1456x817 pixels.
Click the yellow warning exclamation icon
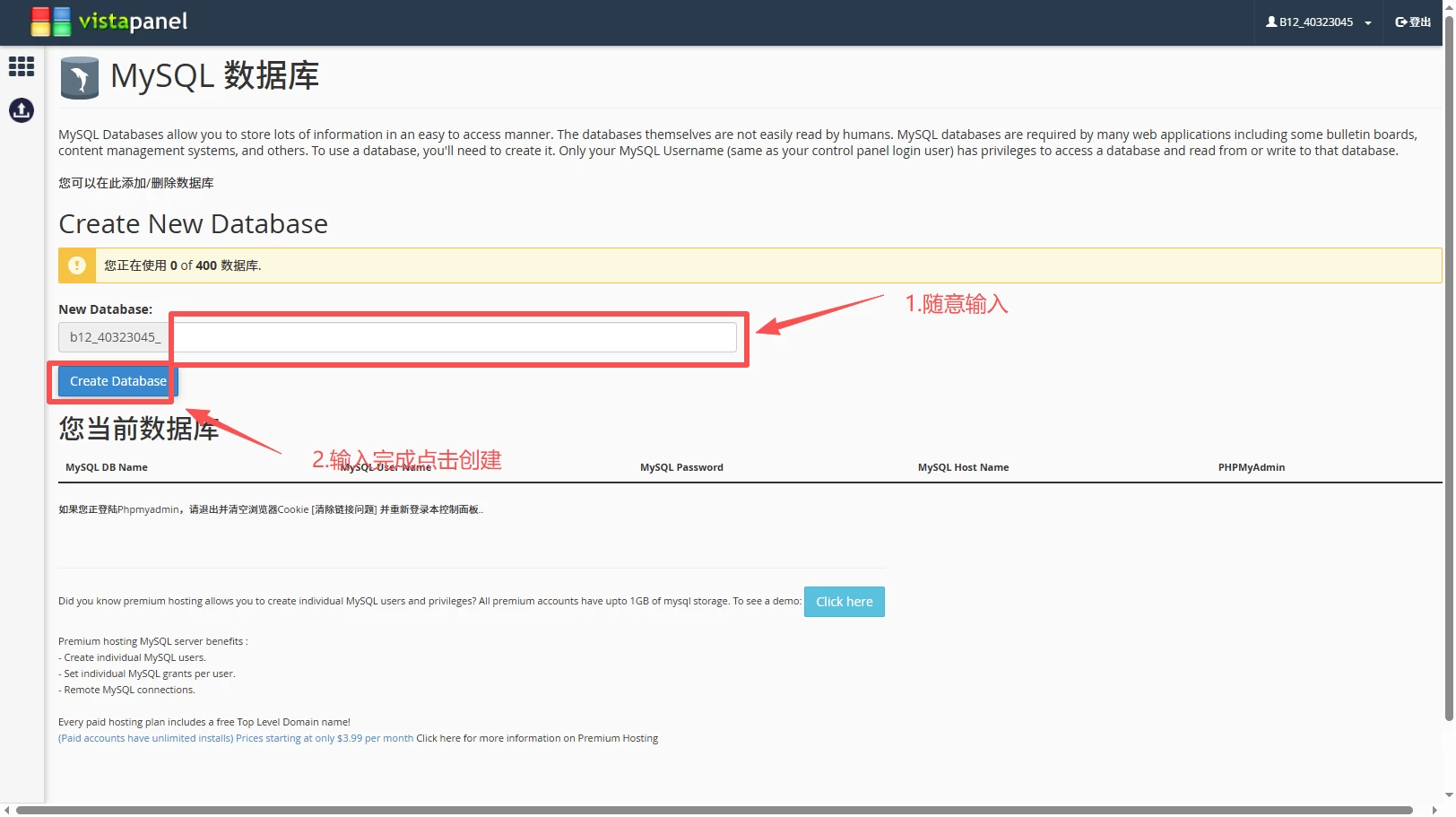point(77,265)
